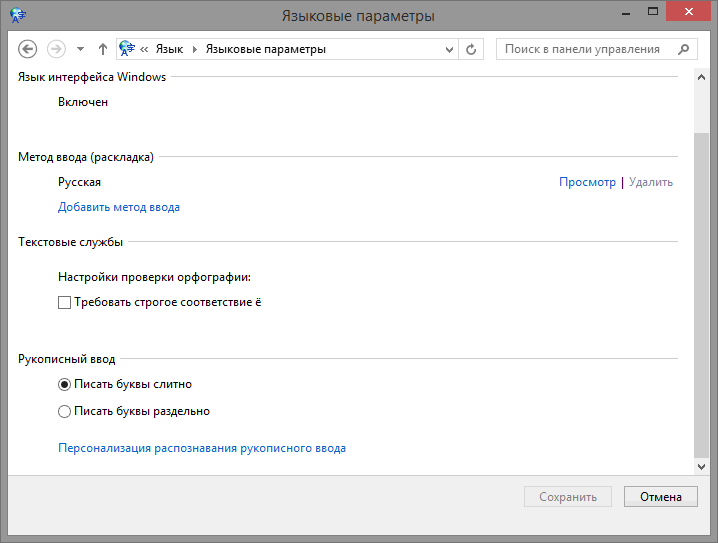Click the Языковые параметры breadcrumb item
The image size is (718, 543).
[265, 49]
